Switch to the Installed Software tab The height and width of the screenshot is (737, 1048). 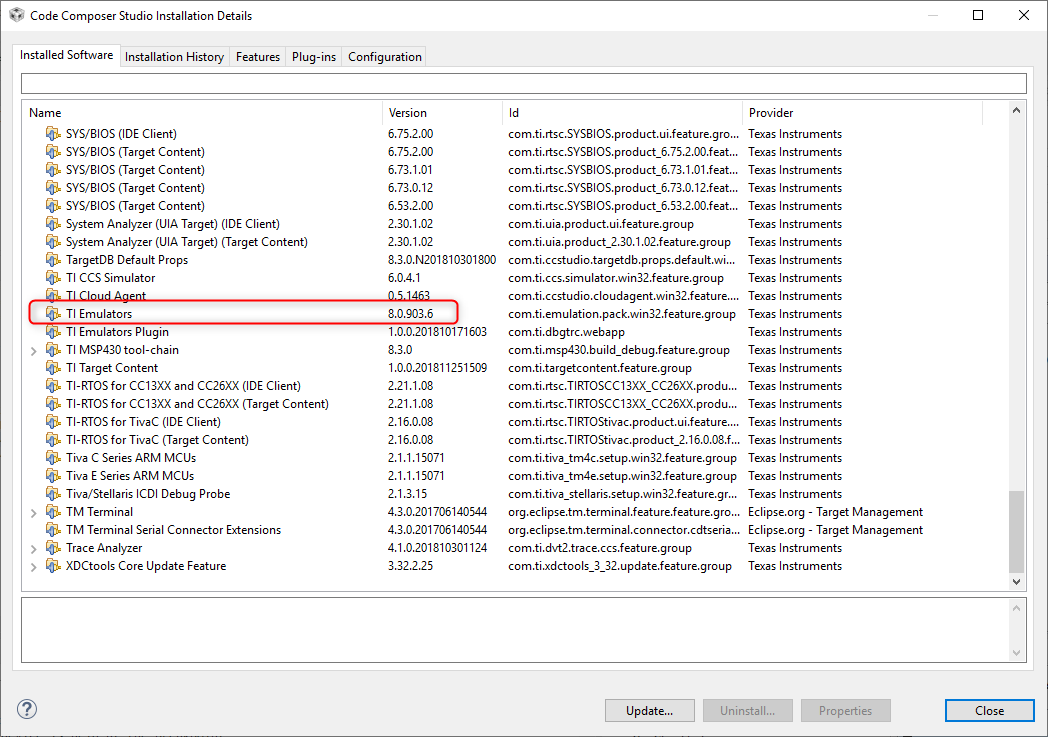pyautogui.click(x=66, y=55)
